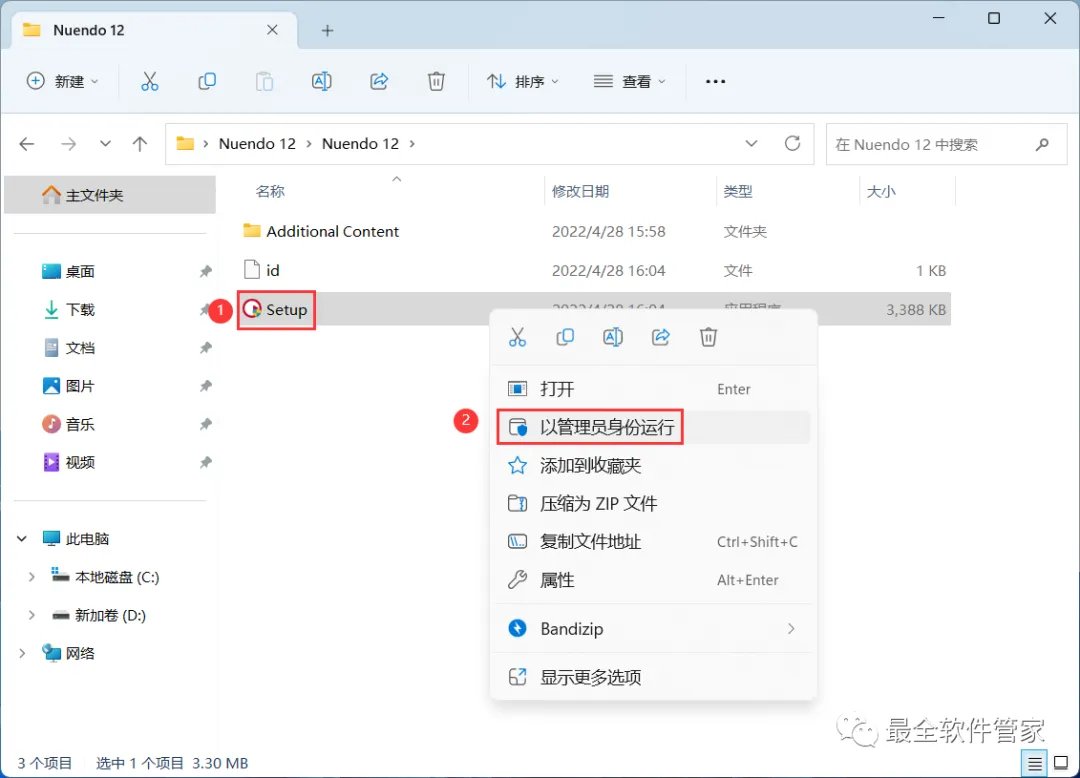Click the Cut icon in the context menu
The height and width of the screenshot is (778, 1080).
point(517,337)
